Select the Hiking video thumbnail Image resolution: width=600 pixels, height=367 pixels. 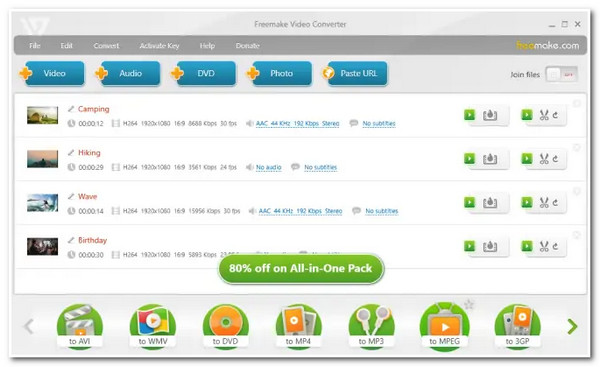(42, 159)
